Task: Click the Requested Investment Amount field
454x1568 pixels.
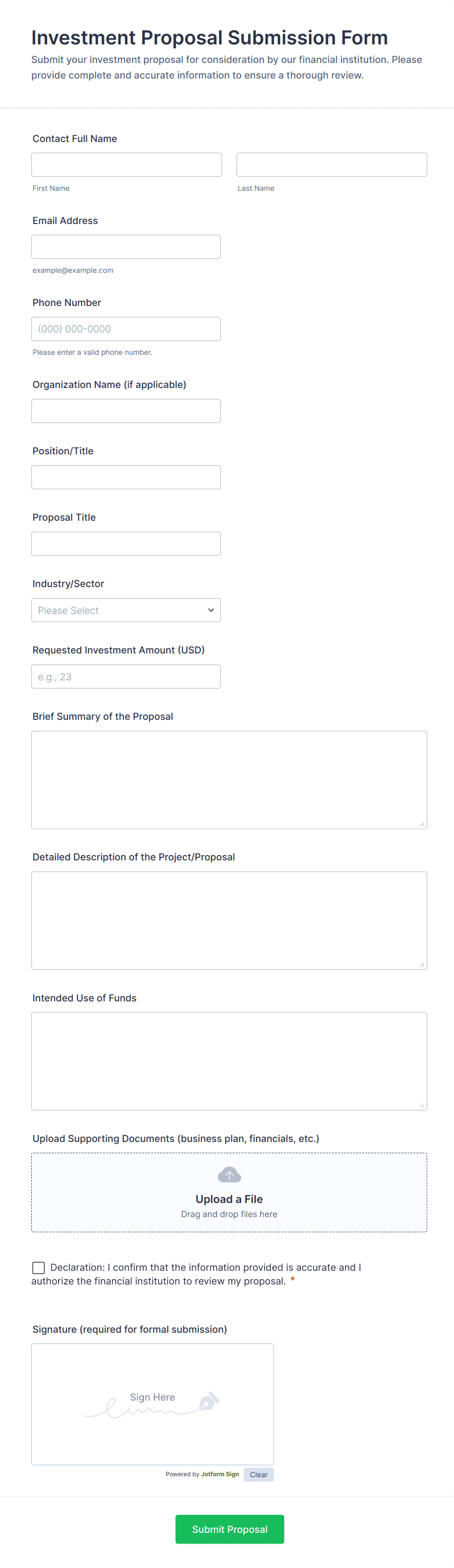Action: [126, 676]
